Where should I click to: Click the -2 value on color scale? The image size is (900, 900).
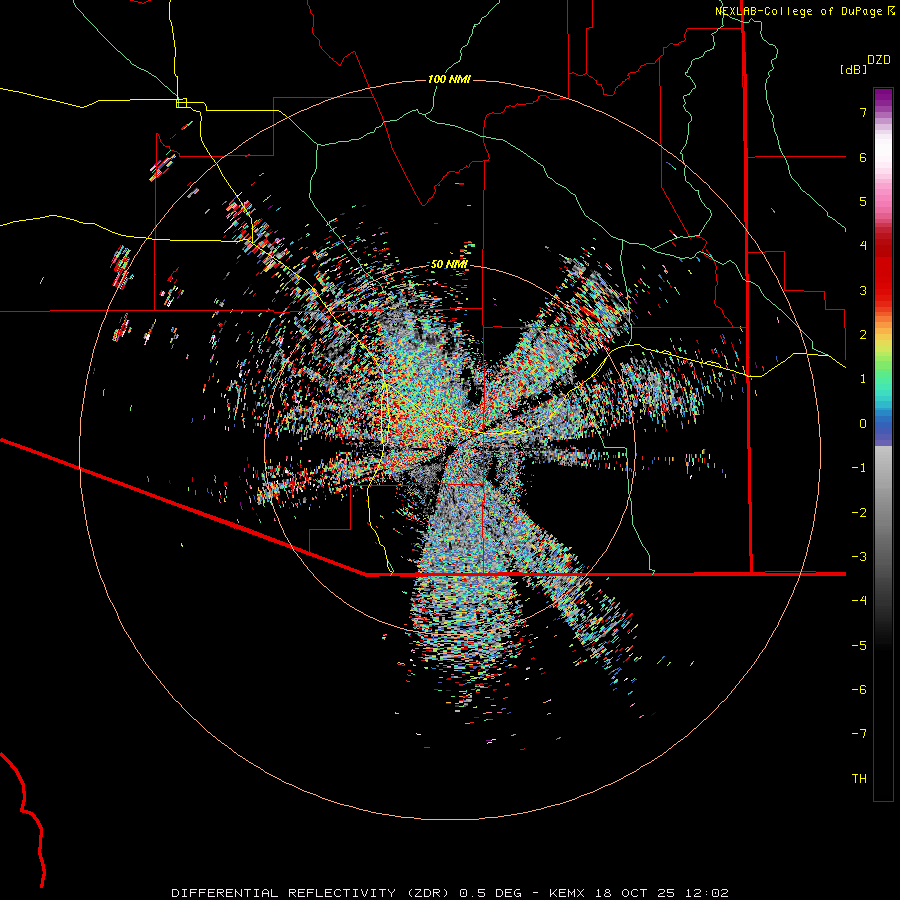(x=859, y=513)
